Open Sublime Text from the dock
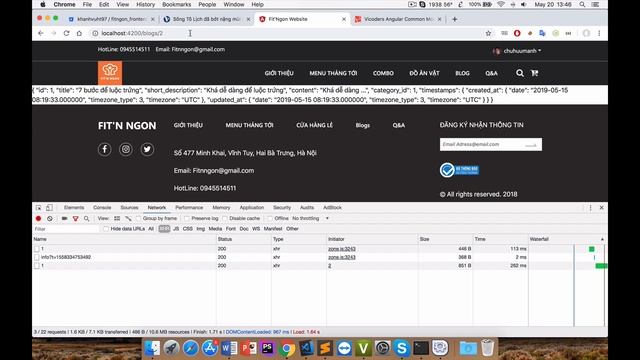Image resolution: width=640 pixels, height=360 pixels. 325,348
